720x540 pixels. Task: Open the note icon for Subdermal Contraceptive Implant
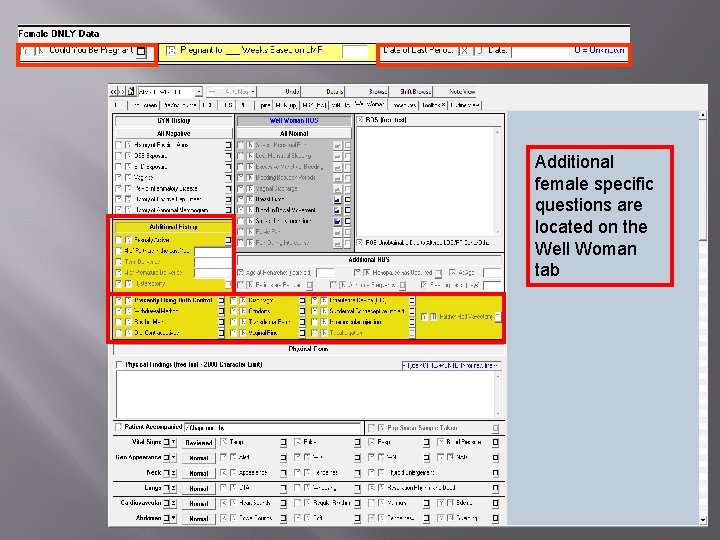(412, 311)
